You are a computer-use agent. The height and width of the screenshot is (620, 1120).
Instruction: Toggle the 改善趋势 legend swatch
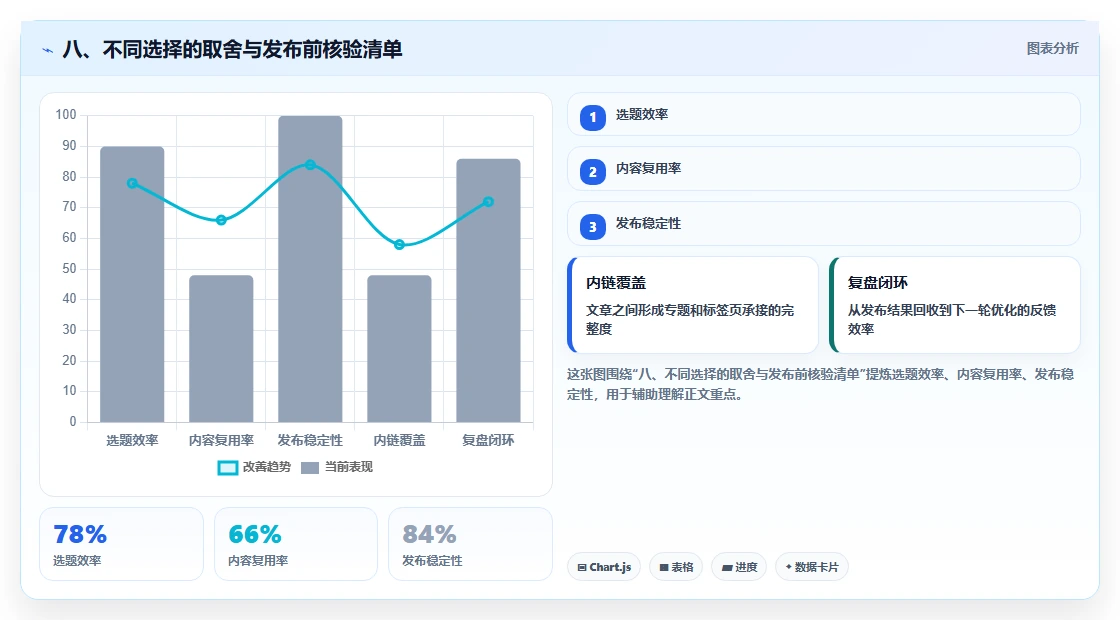click(228, 468)
